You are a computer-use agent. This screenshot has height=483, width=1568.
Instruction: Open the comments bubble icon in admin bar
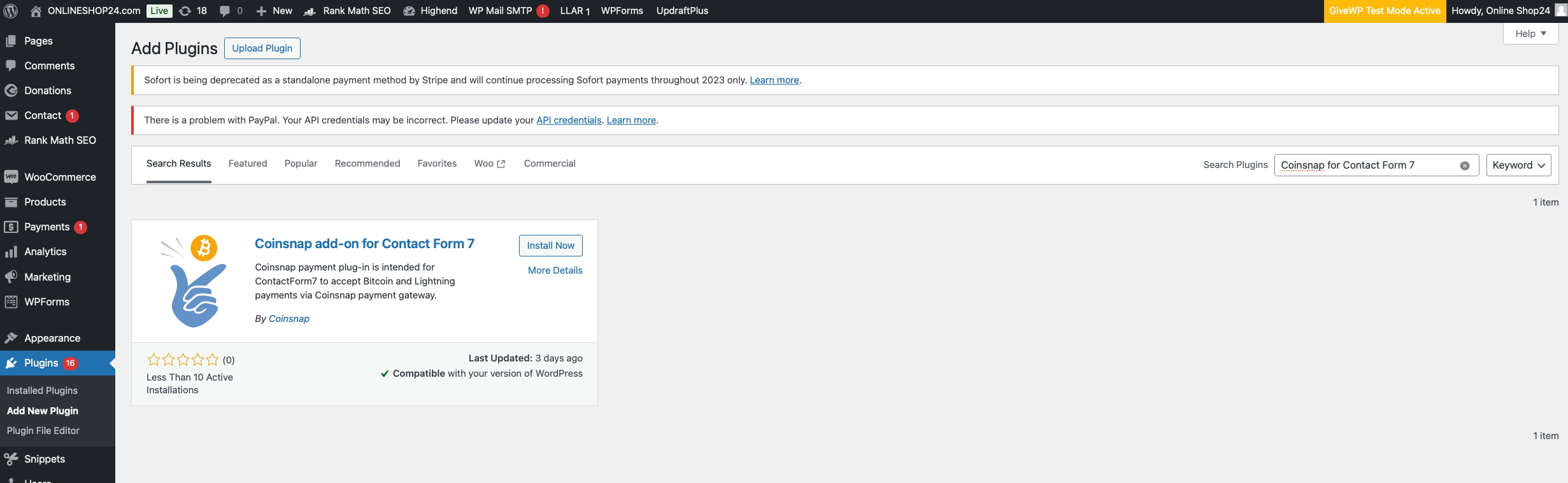(x=225, y=11)
